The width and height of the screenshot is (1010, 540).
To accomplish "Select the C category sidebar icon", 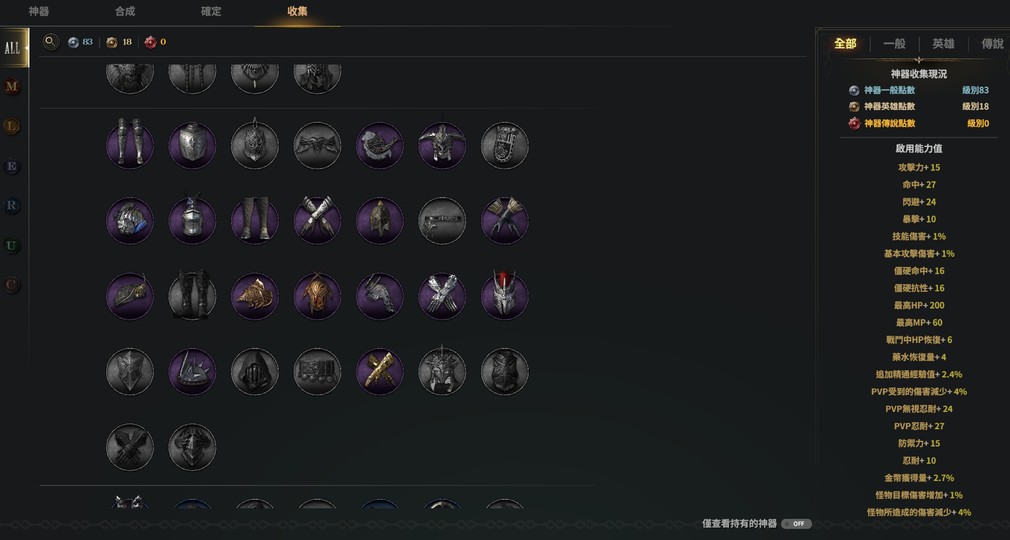I will [12, 285].
